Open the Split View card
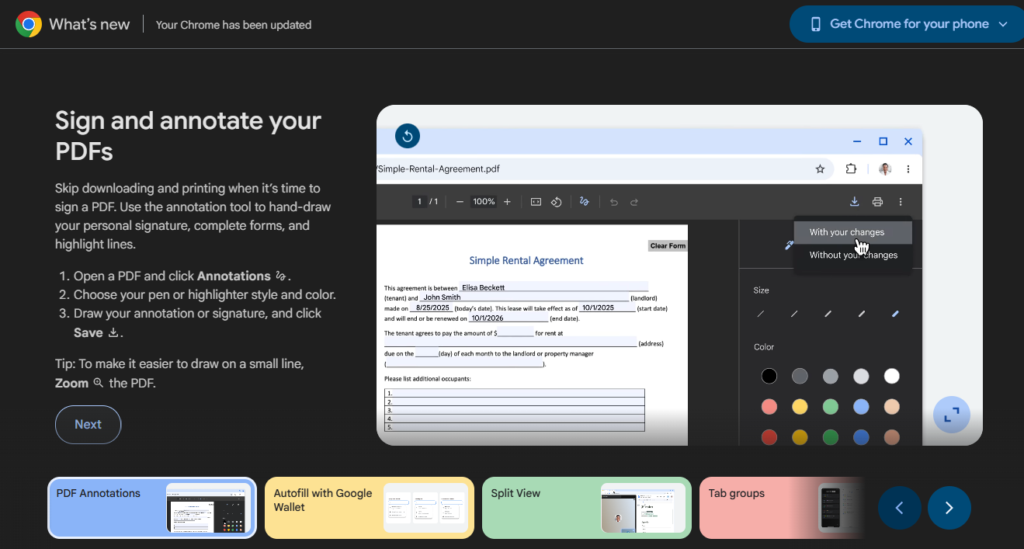The height and width of the screenshot is (549, 1024). [586, 508]
